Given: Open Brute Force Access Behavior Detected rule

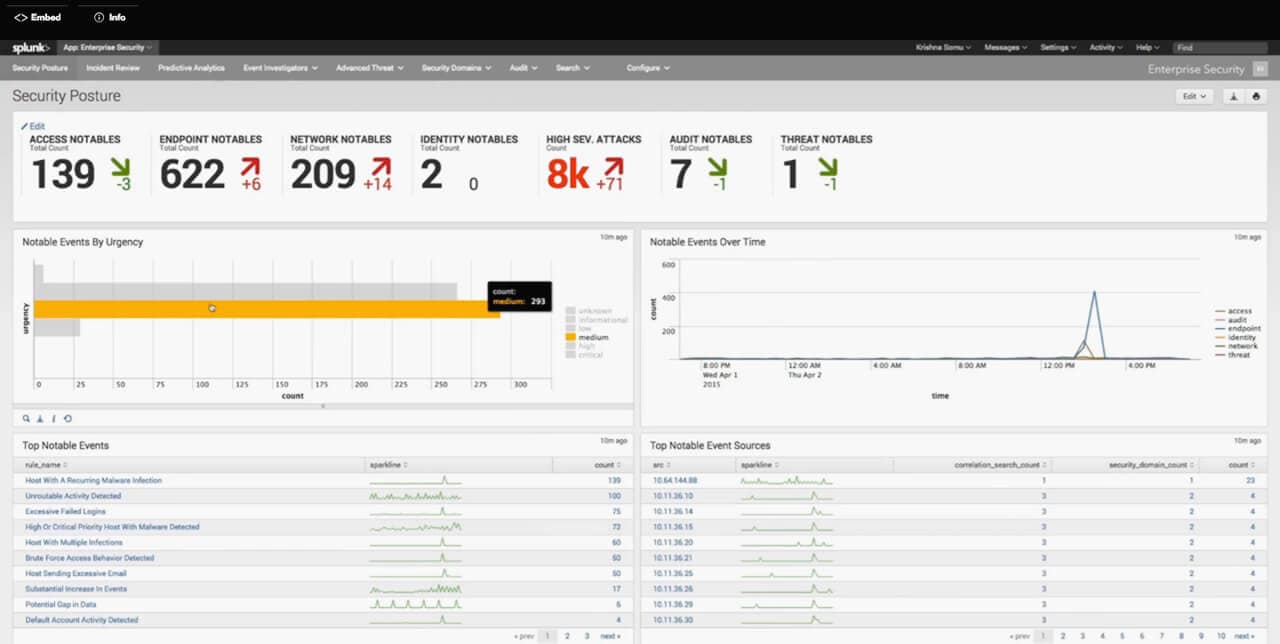Looking at the screenshot, I should point(90,558).
